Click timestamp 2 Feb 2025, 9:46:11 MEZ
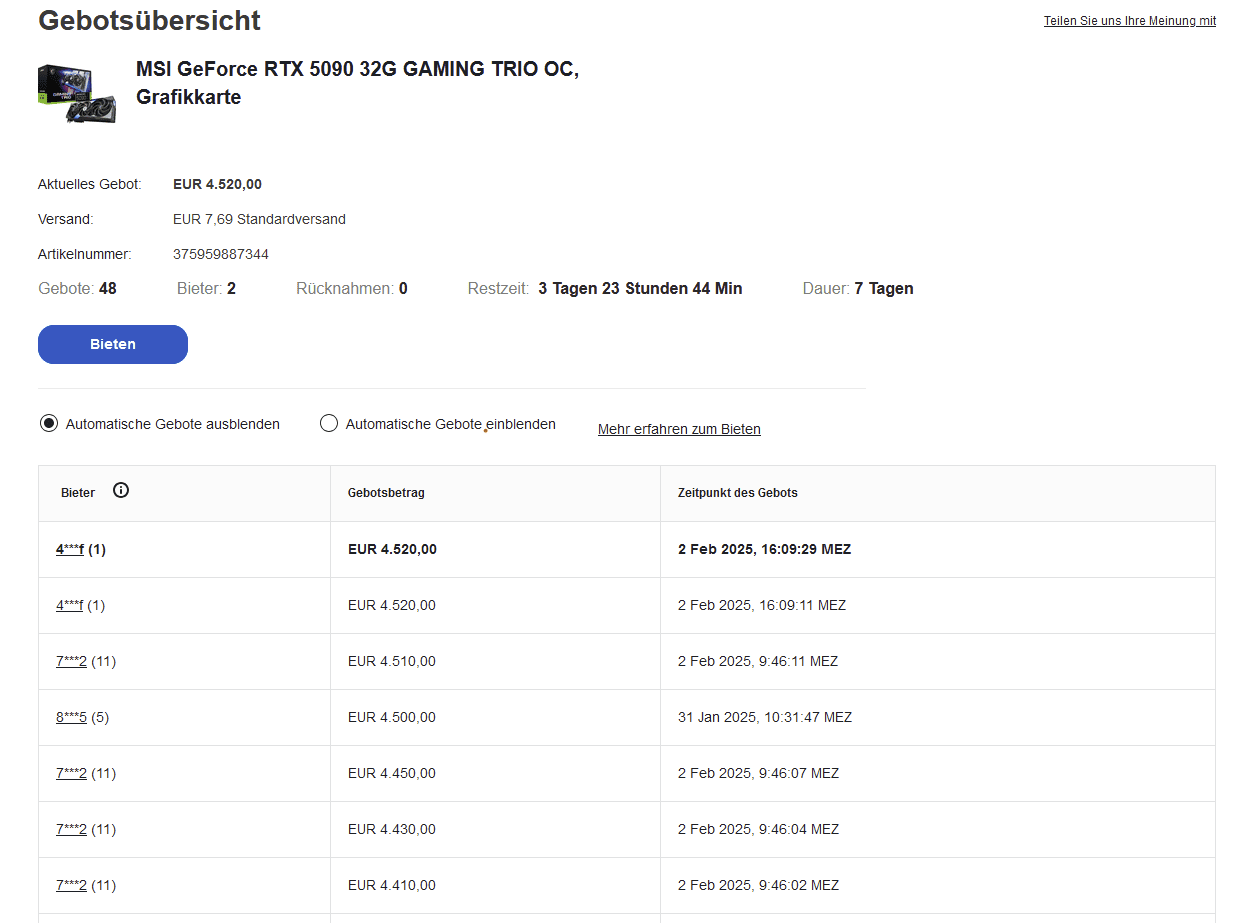Viewport: 1233px width, 923px height. point(758,661)
